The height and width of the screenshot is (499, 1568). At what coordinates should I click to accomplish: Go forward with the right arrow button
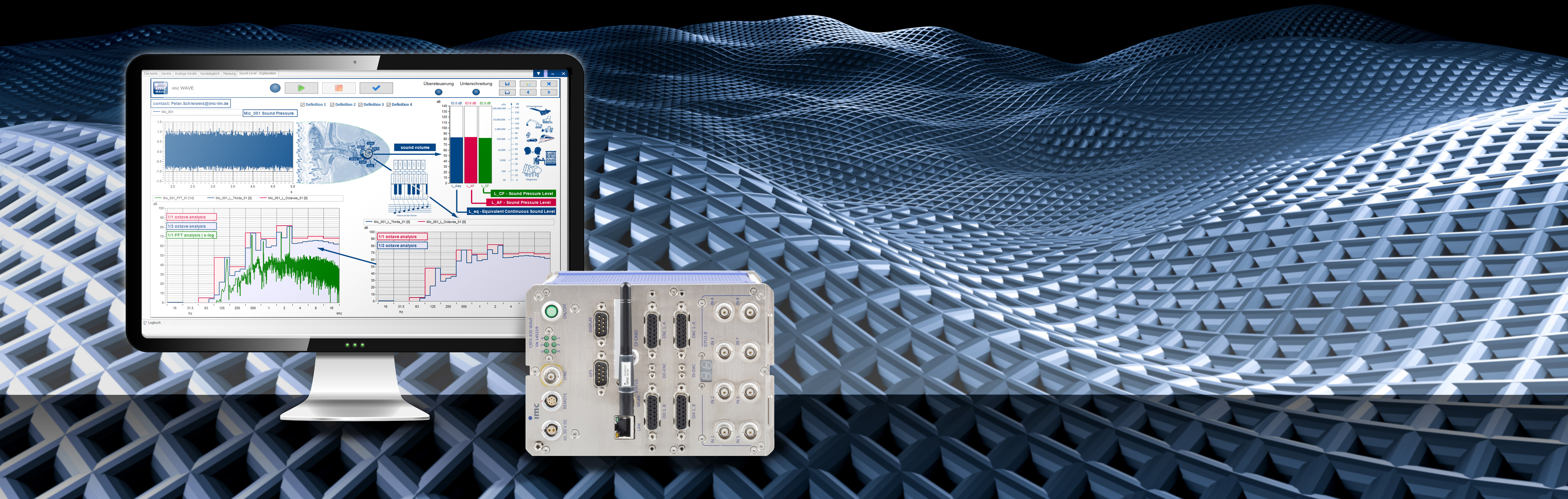(x=549, y=93)
